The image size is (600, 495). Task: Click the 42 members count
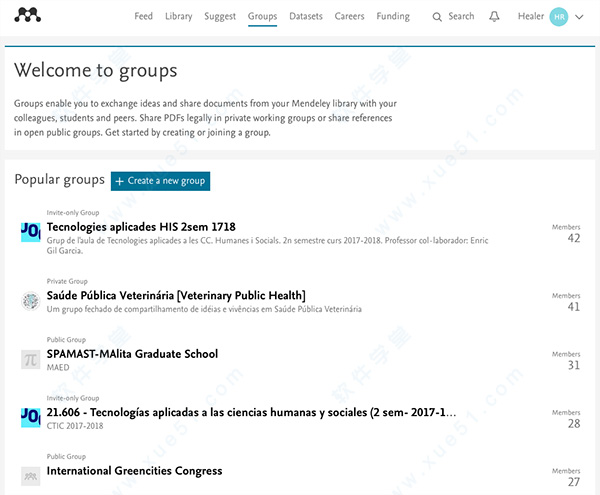point(574,238)
